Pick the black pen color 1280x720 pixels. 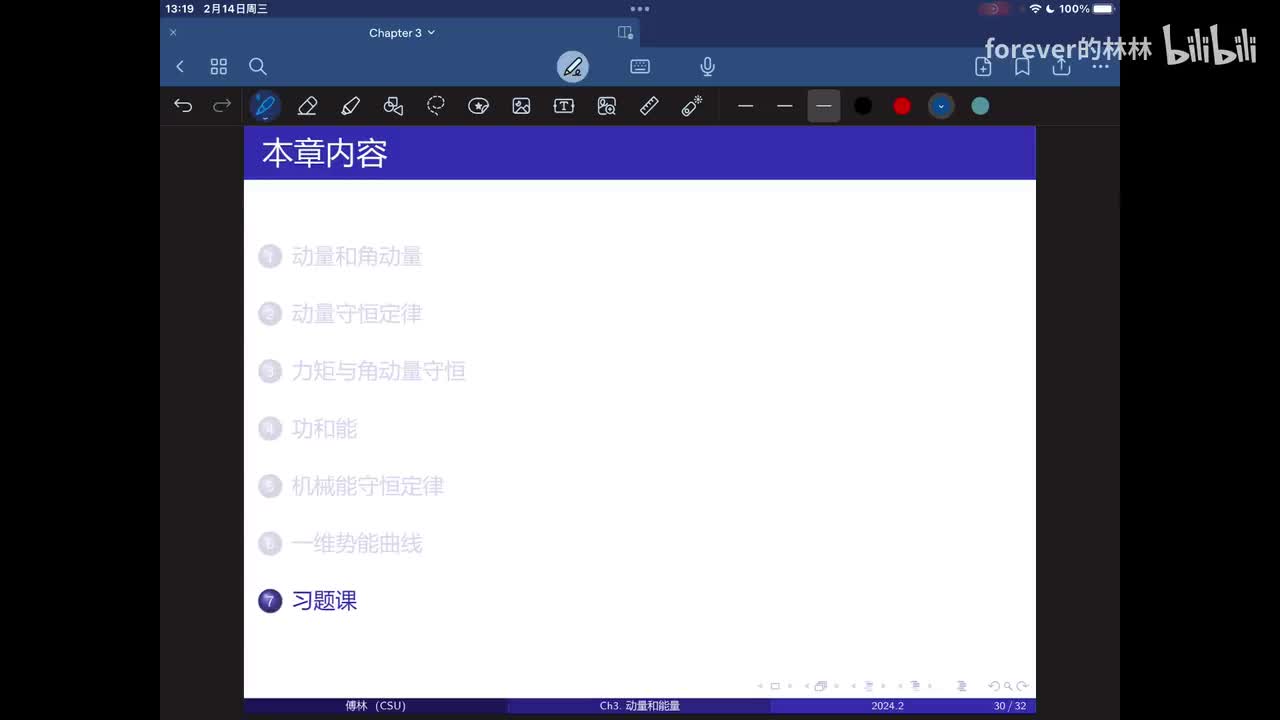(863, 106)
